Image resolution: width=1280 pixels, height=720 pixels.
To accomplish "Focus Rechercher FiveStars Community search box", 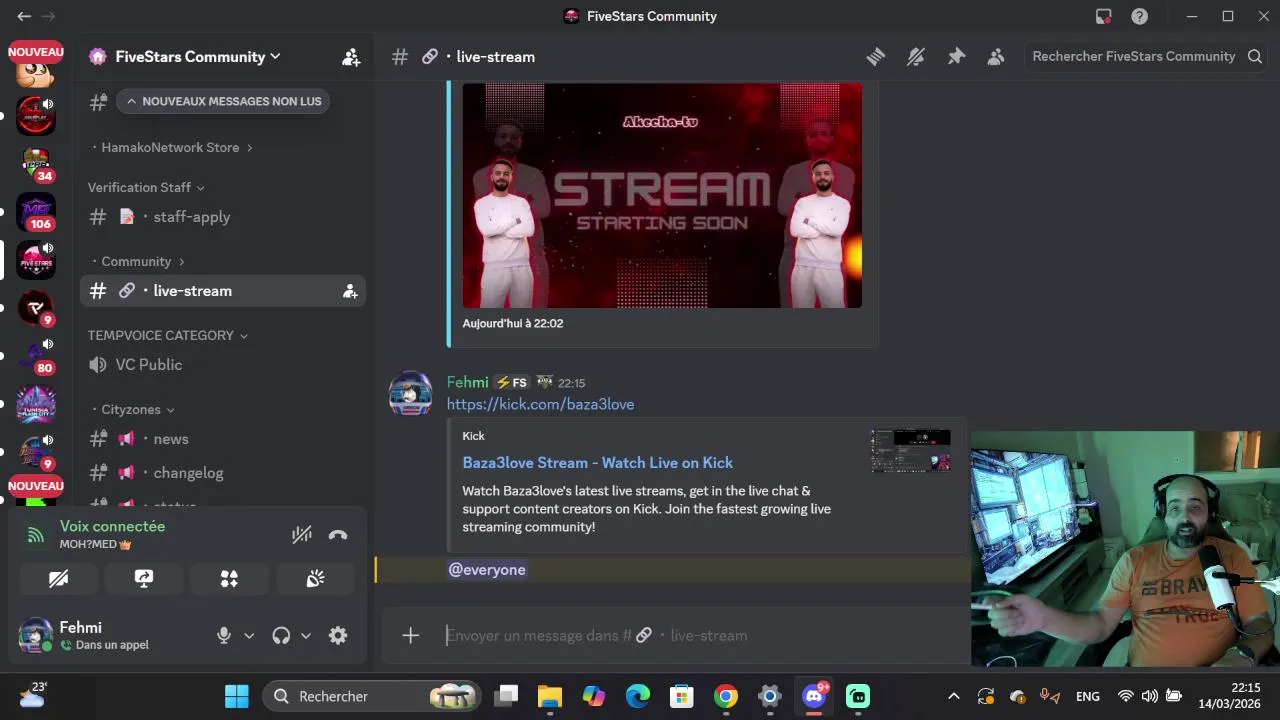I will [x=1147, y=57].
